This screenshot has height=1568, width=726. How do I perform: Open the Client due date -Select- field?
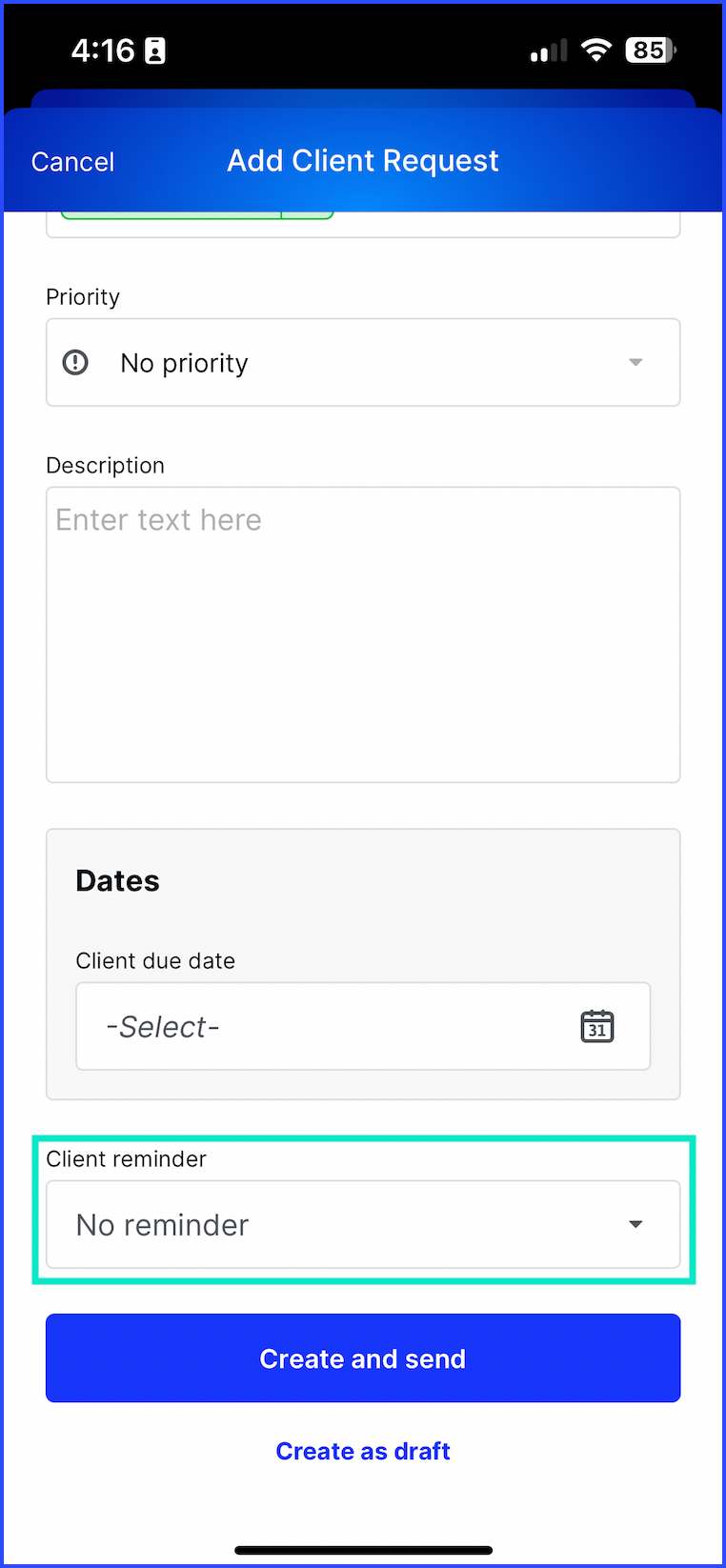point(363,1026)
